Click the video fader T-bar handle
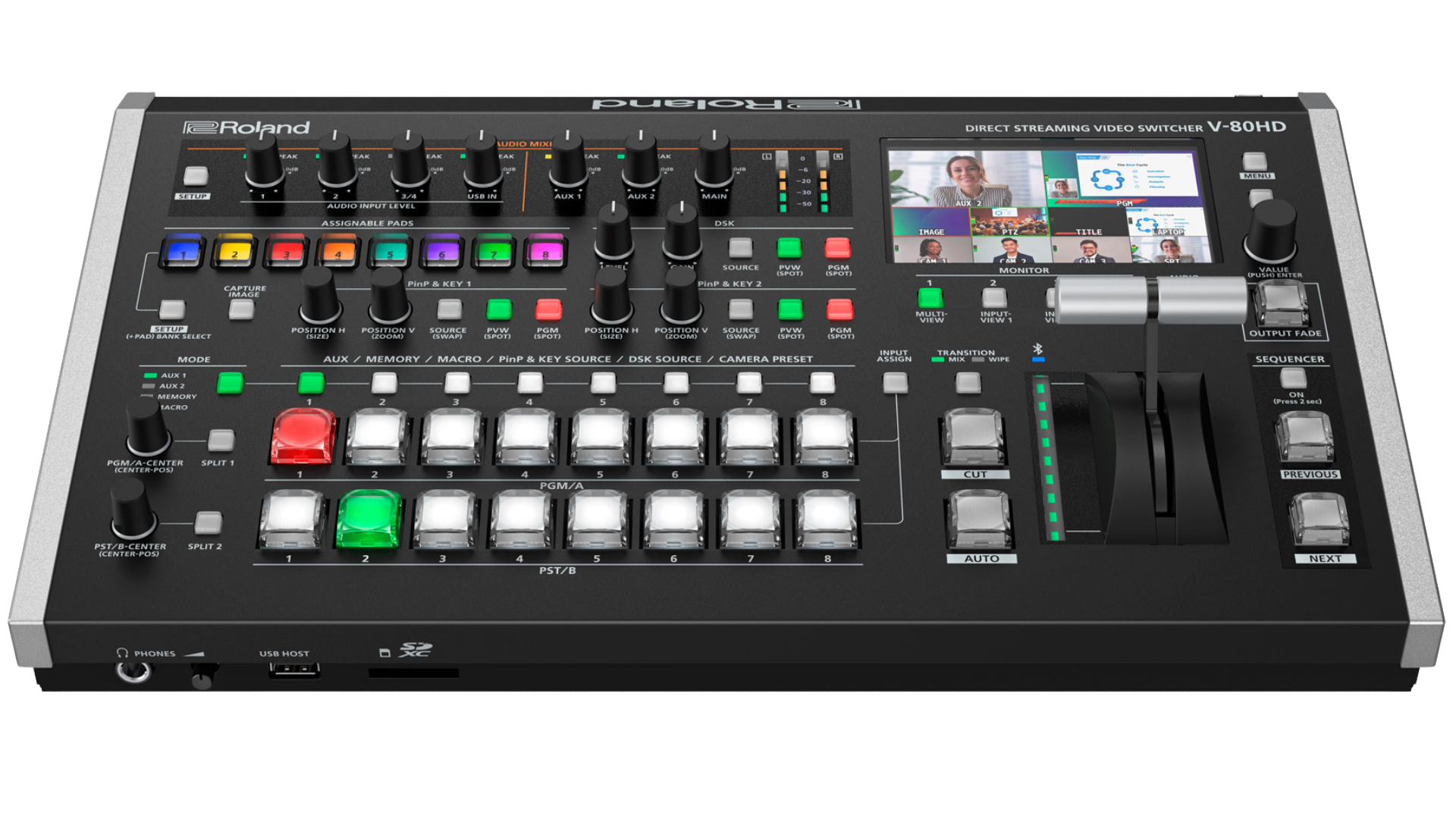Viewport: 1456px width, 819px height. 1150,300
